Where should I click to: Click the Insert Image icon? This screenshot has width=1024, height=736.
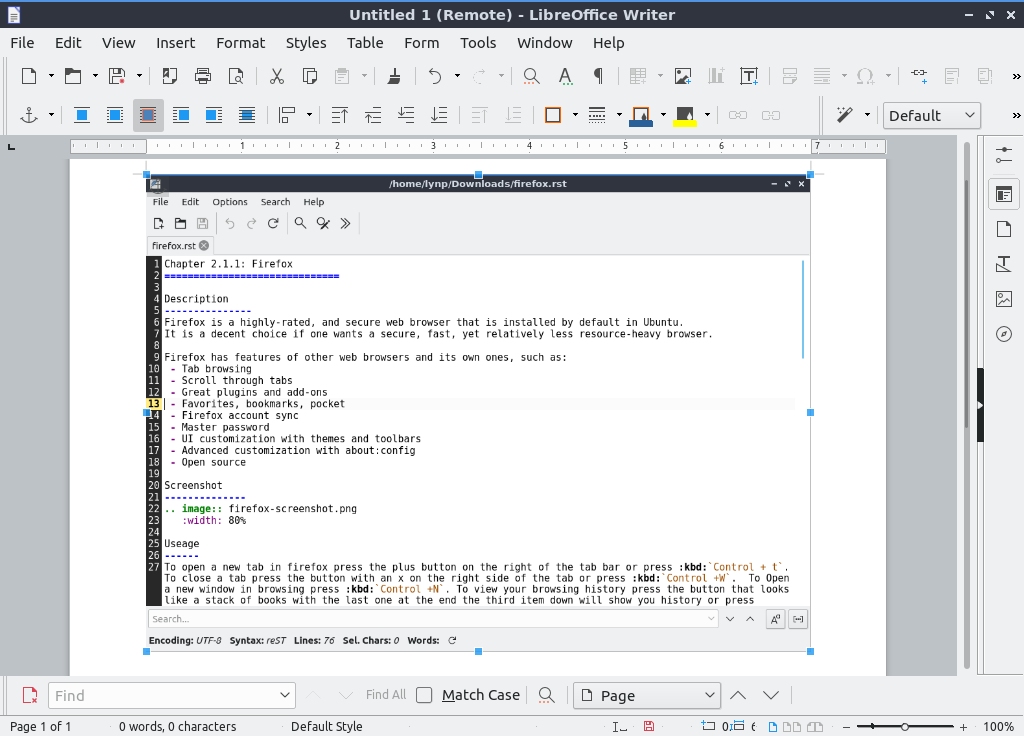[x=683, y=76]
